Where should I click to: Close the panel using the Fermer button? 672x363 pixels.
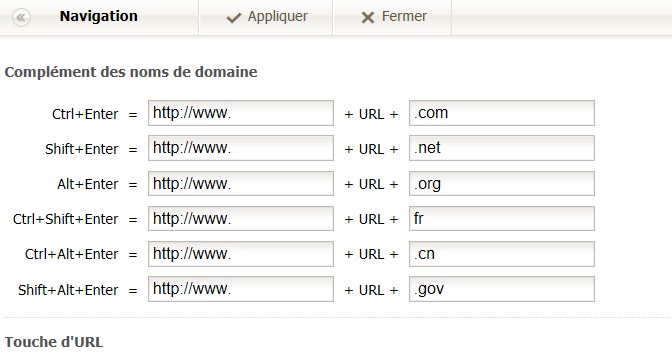392,17
